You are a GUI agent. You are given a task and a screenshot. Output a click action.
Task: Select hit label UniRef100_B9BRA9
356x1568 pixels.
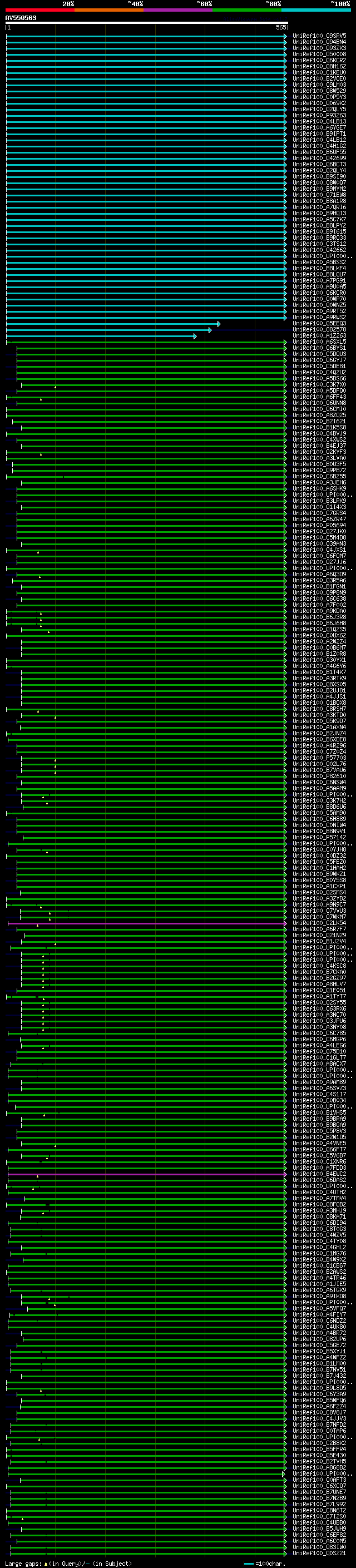pyautogui.click(x=319, y=1119)
